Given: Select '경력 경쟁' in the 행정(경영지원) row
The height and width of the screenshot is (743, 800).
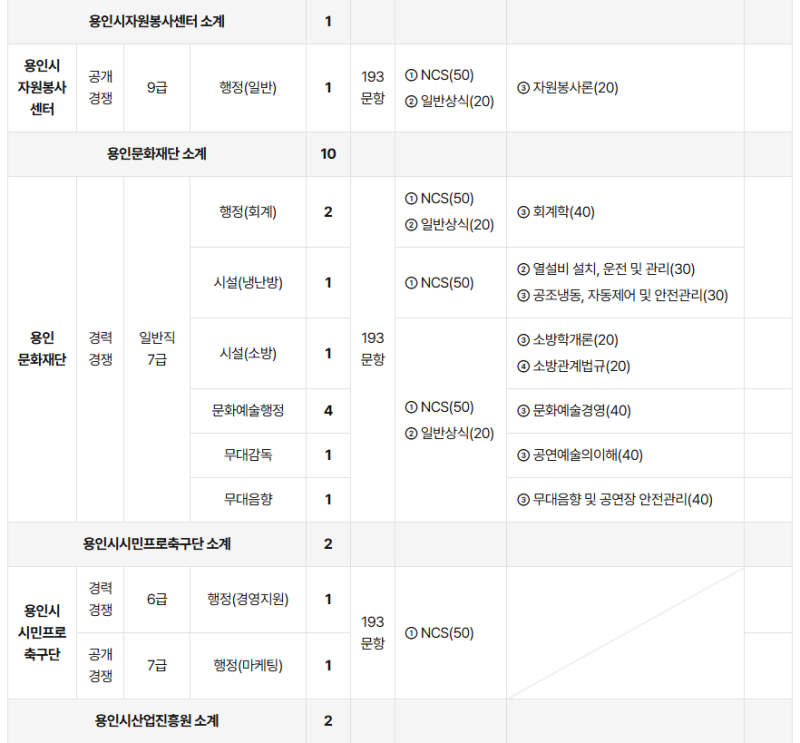Looking at the screenshot, I should pyautogui.click(x=100, y=599).
